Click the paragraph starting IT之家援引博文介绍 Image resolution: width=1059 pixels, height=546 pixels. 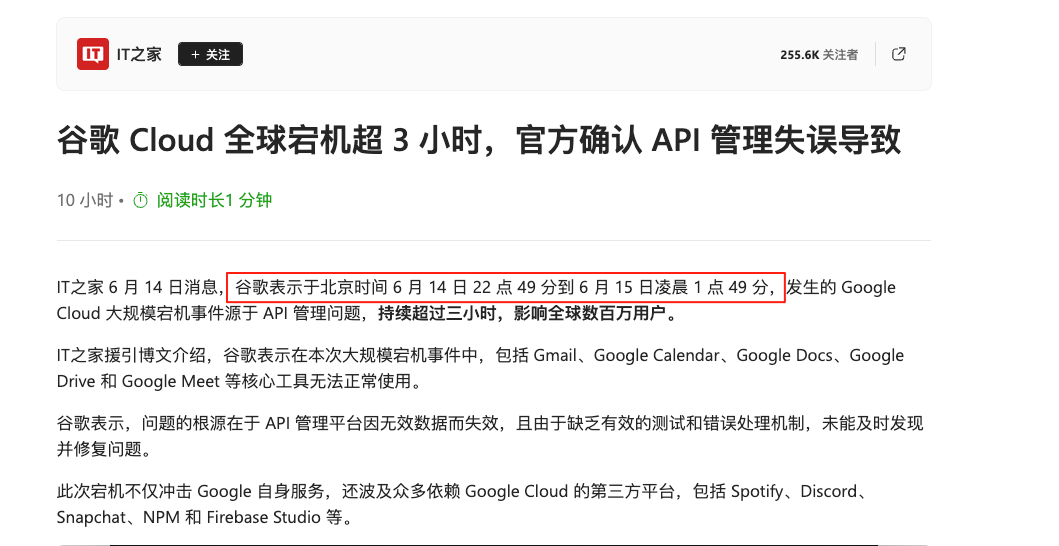(x=480, y=368)
